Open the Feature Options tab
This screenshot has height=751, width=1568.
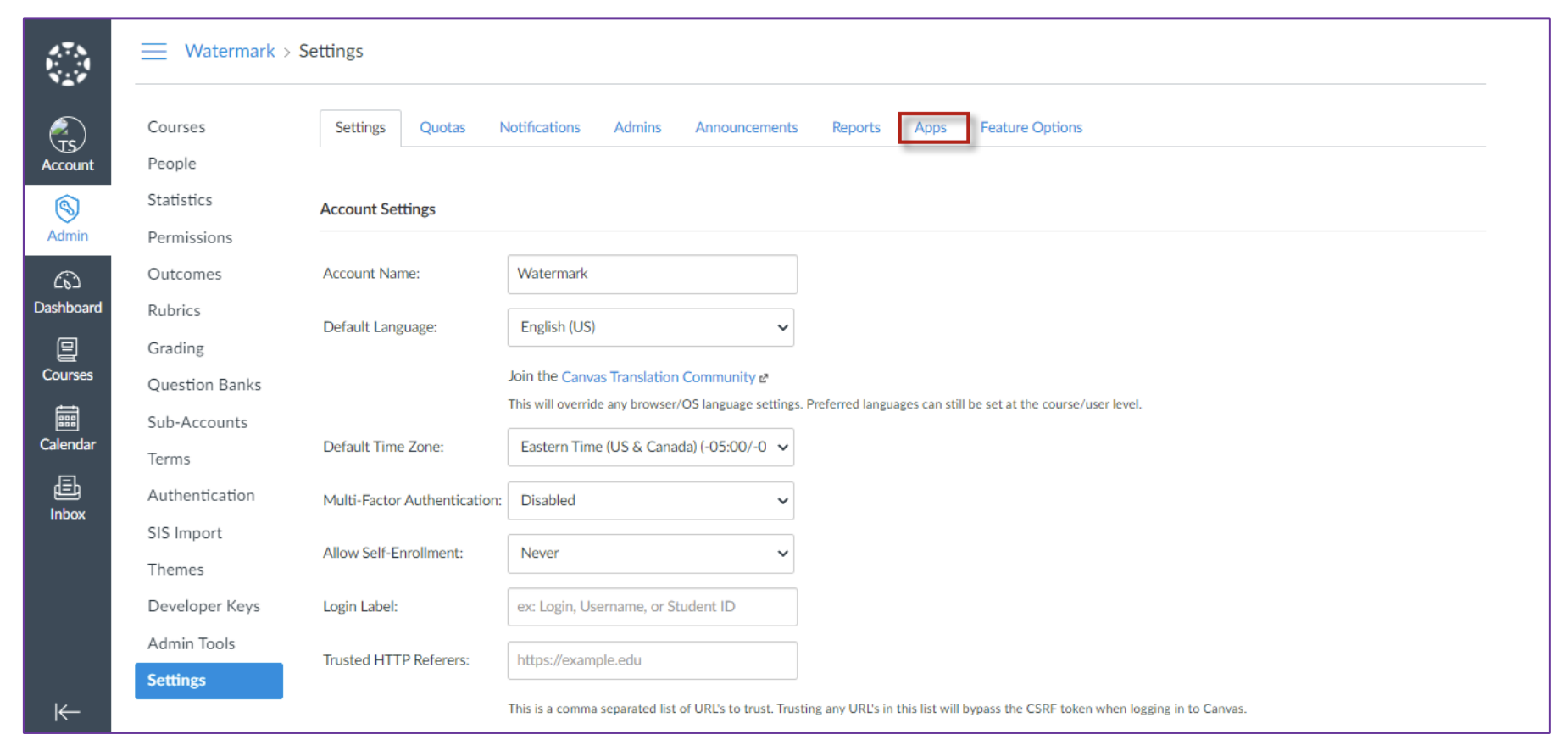[1031, 127]
